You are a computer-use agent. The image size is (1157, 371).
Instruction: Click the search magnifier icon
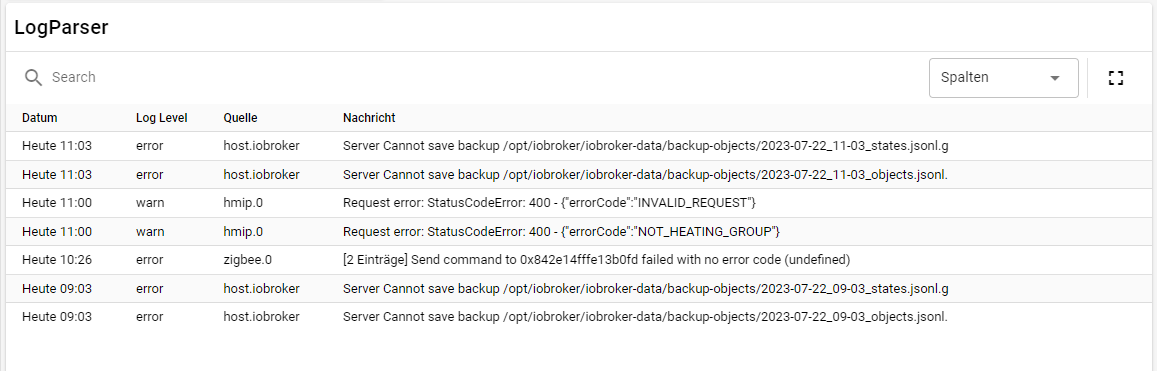tap(33, 77)
